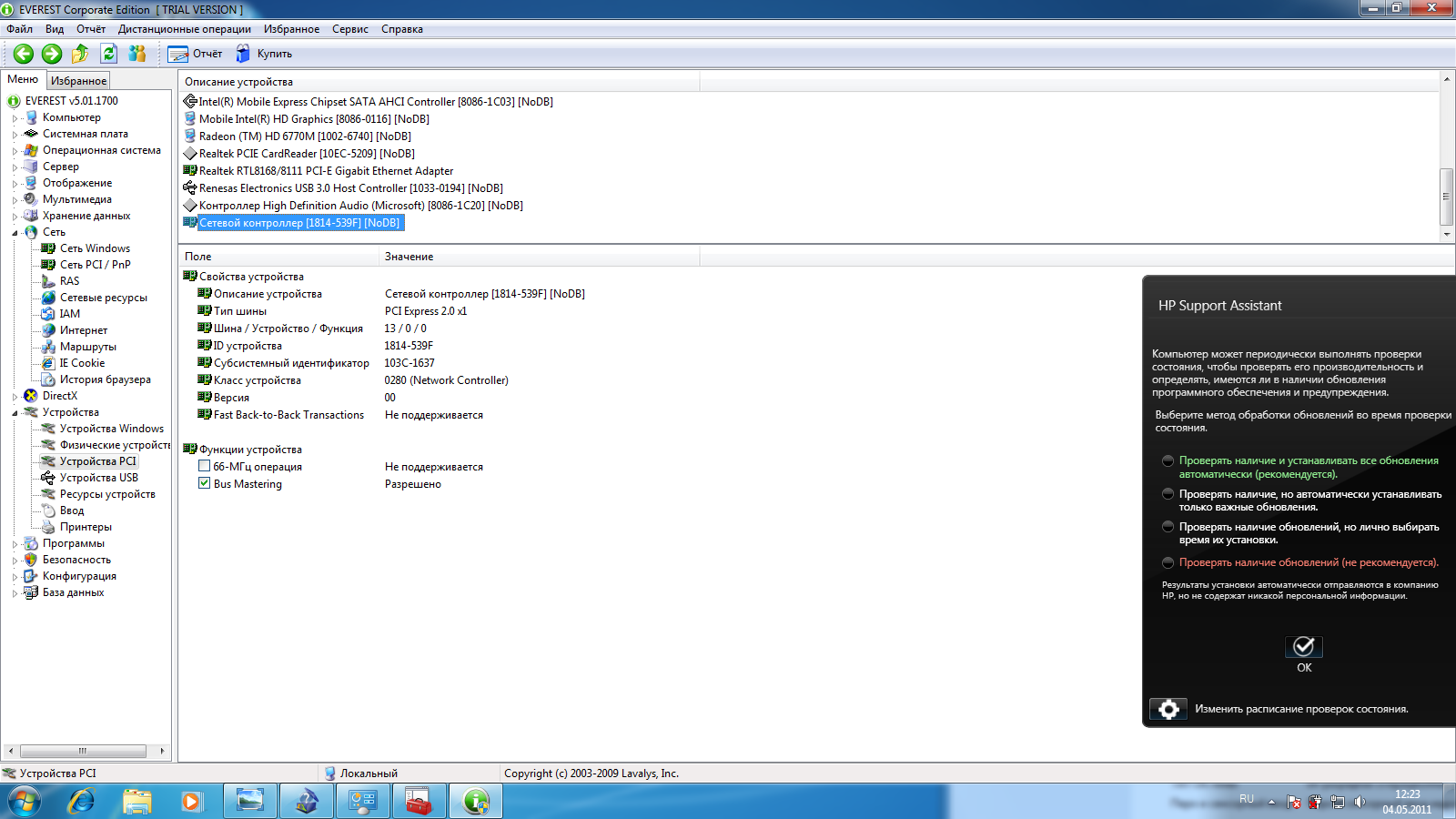The width and height of the screenshot is (1456, 819).
Task: Select automatic install all updates radio option
Action: coord(1168,461)
